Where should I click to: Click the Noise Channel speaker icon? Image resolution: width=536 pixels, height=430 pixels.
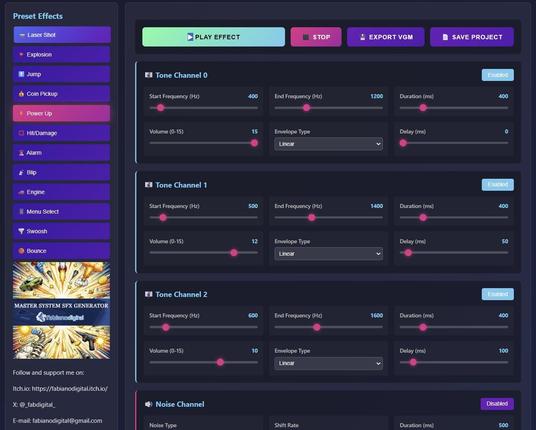tap(148, 404)
